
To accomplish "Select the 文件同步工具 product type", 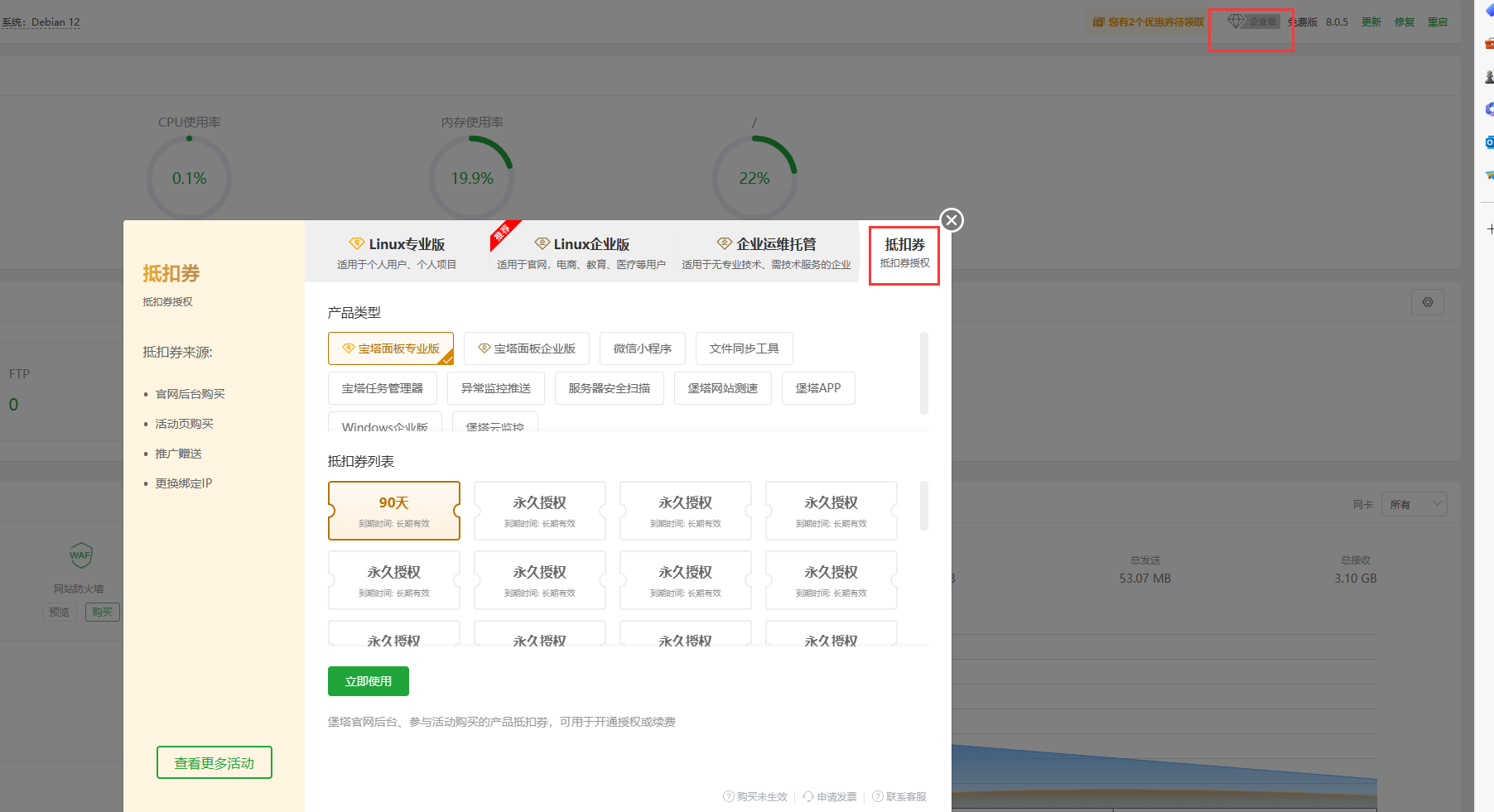I will click(745, 348).
